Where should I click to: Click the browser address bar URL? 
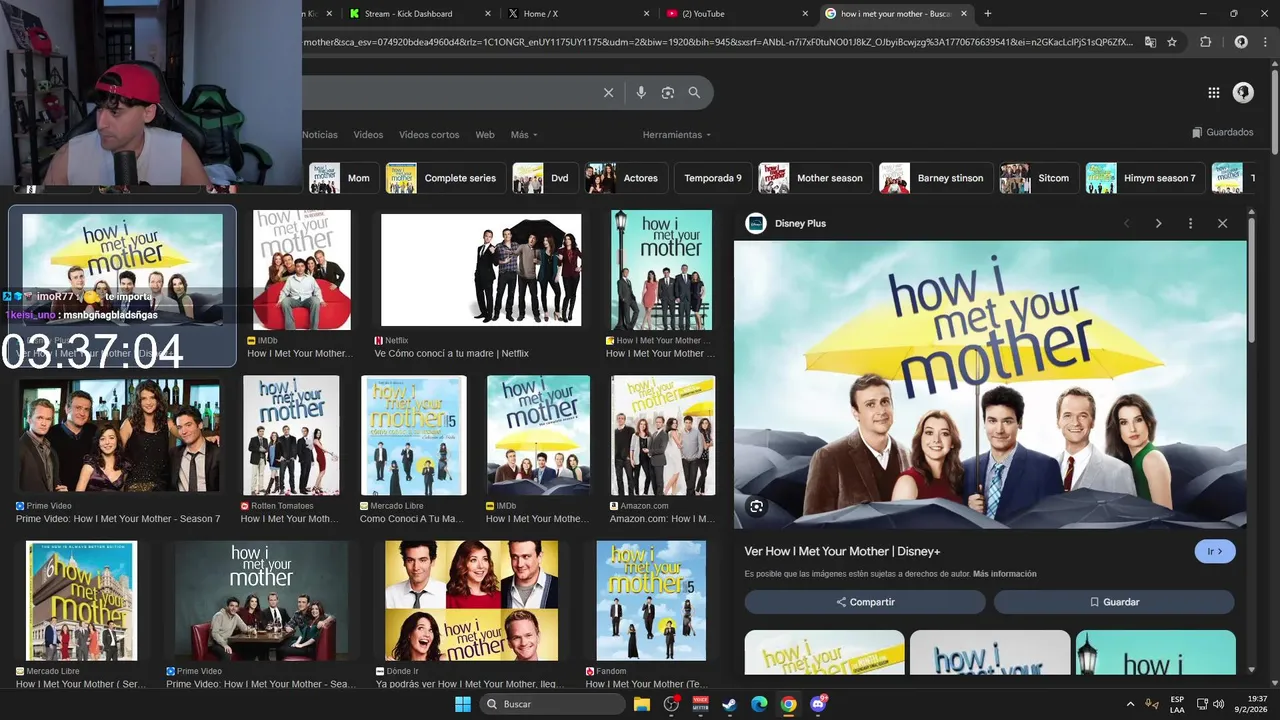pos(717,42)
